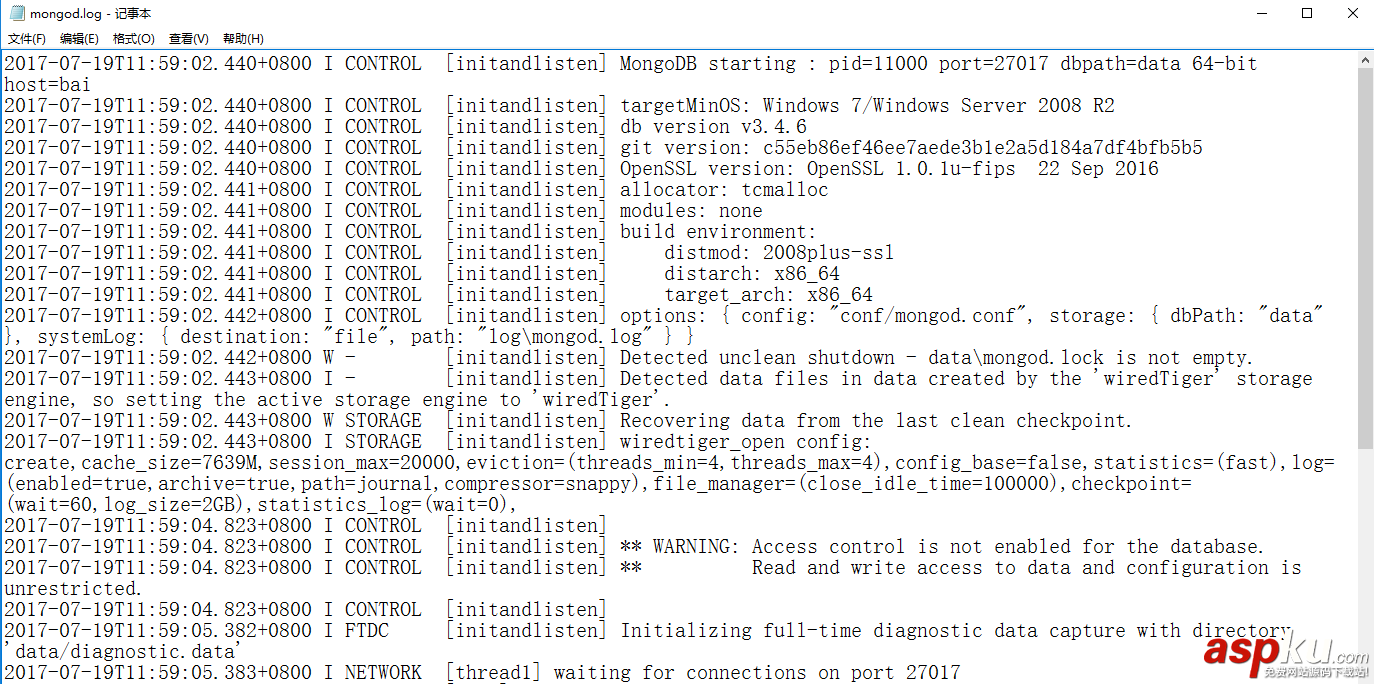This screenshot has width=1374, height=684.
Task: Place cursor on the "db version v3.4.6" text
Action: pos(713,127)
